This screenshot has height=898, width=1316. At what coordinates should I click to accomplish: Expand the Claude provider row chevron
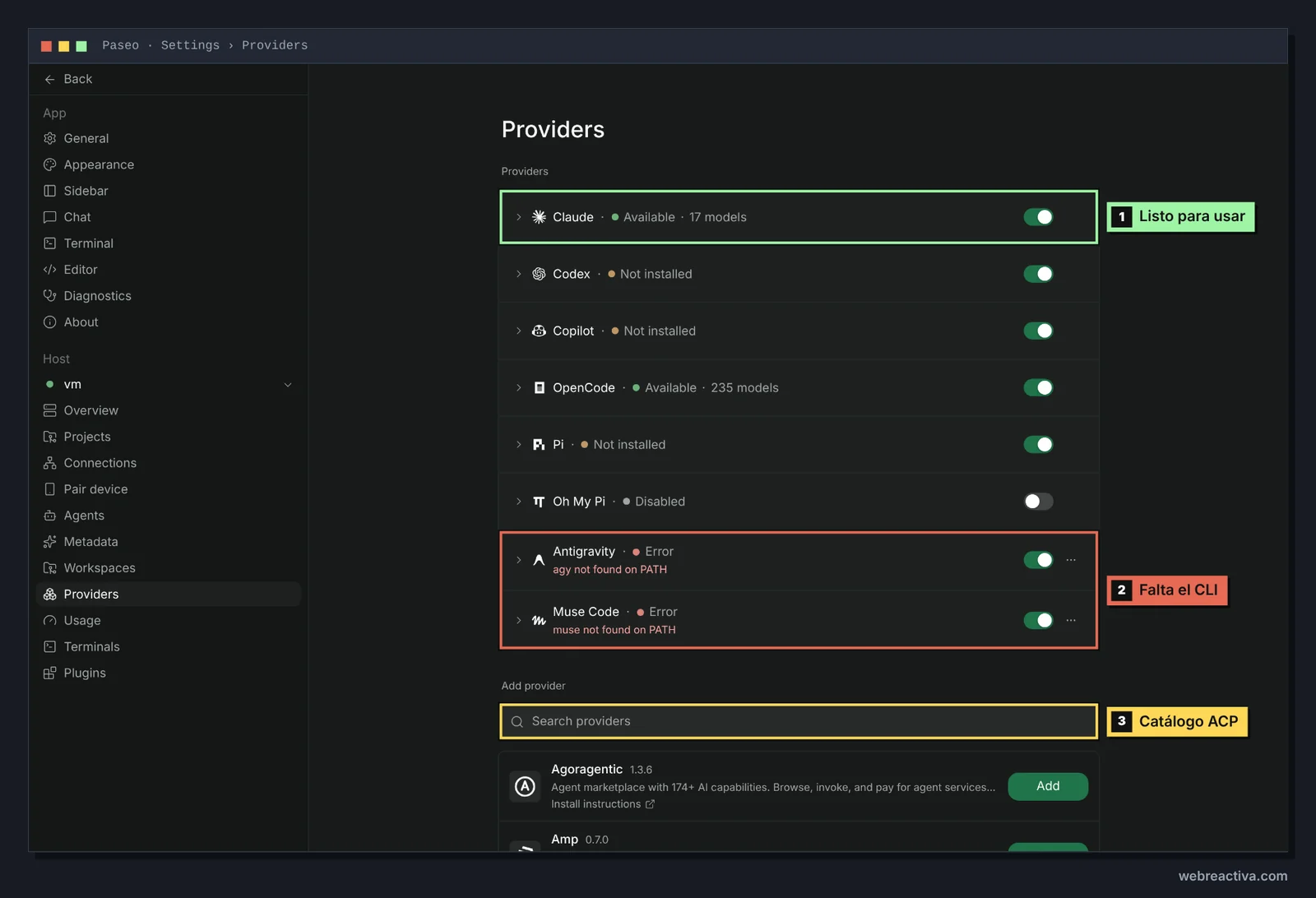pyautogui.click(x=518, y=217)
